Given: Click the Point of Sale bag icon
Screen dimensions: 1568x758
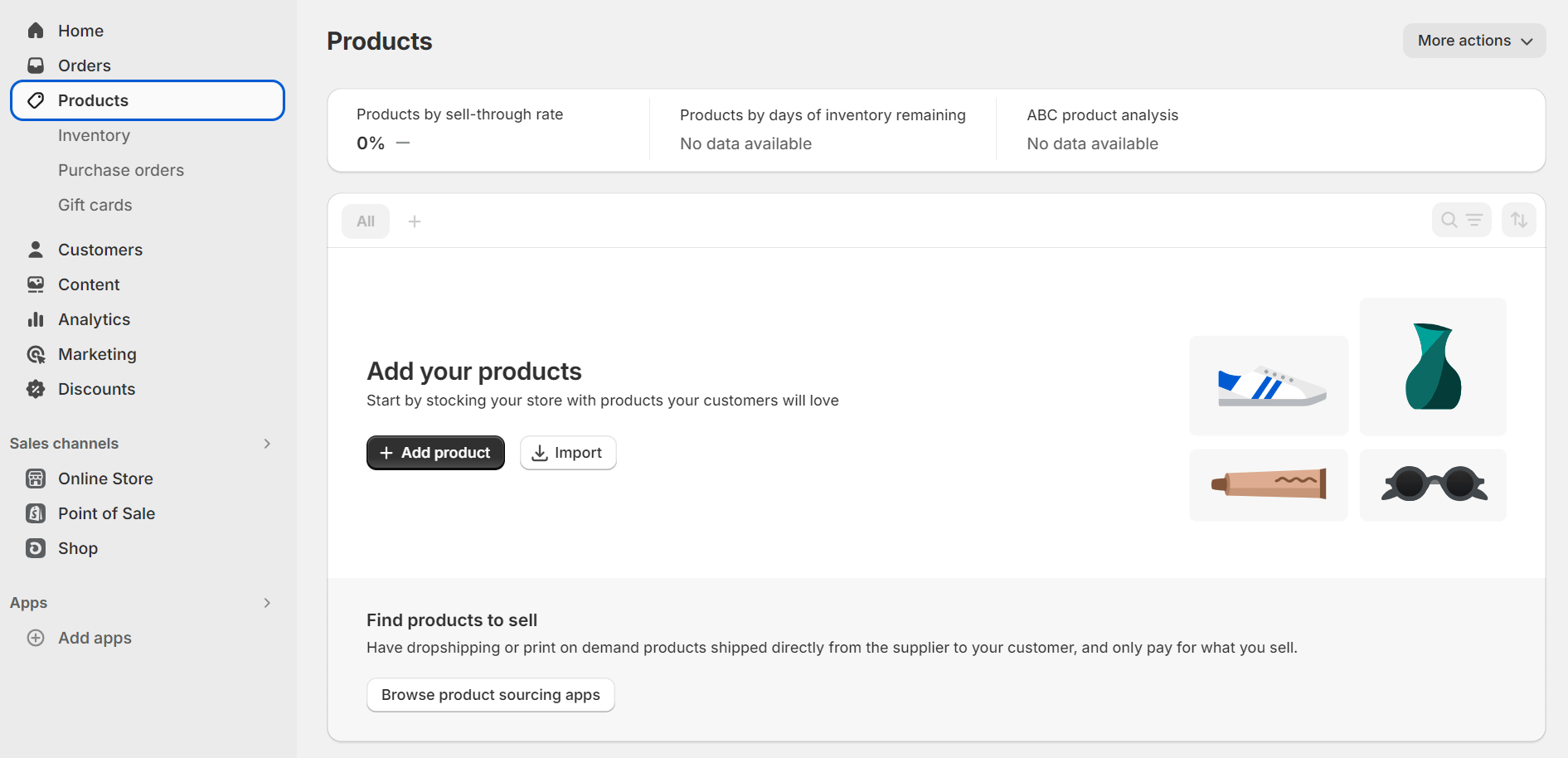Looking at the screenshot, I should [36, 513].
